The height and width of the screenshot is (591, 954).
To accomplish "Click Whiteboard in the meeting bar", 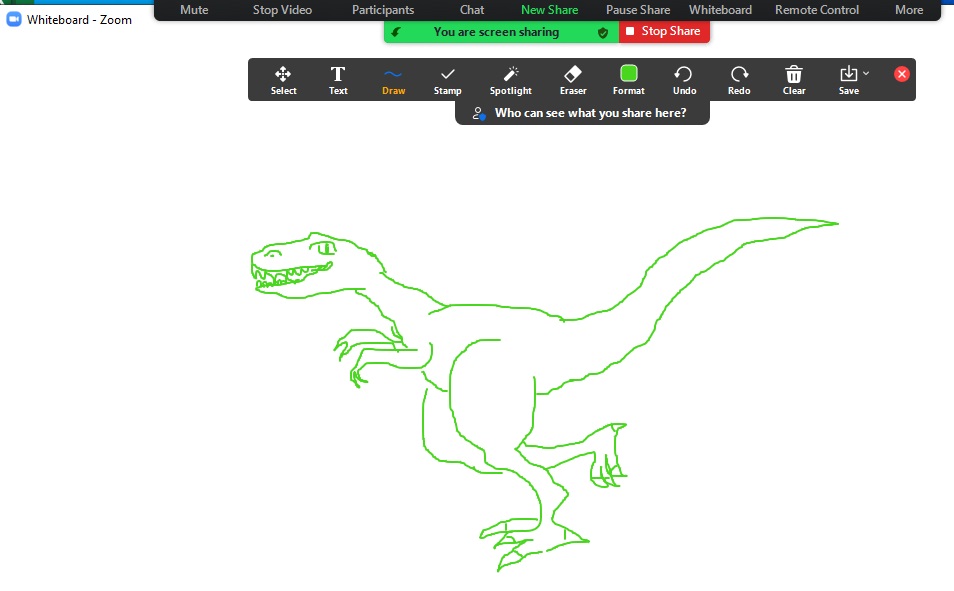I will pyautogui.click(x=720, y=10).
